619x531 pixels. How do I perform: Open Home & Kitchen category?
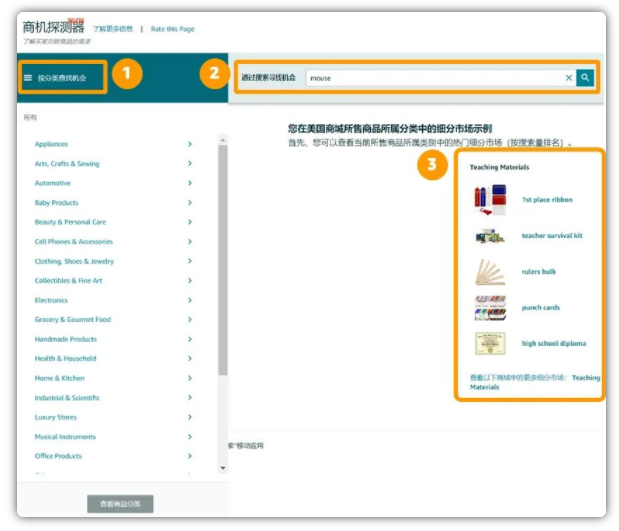coord(60,378)
